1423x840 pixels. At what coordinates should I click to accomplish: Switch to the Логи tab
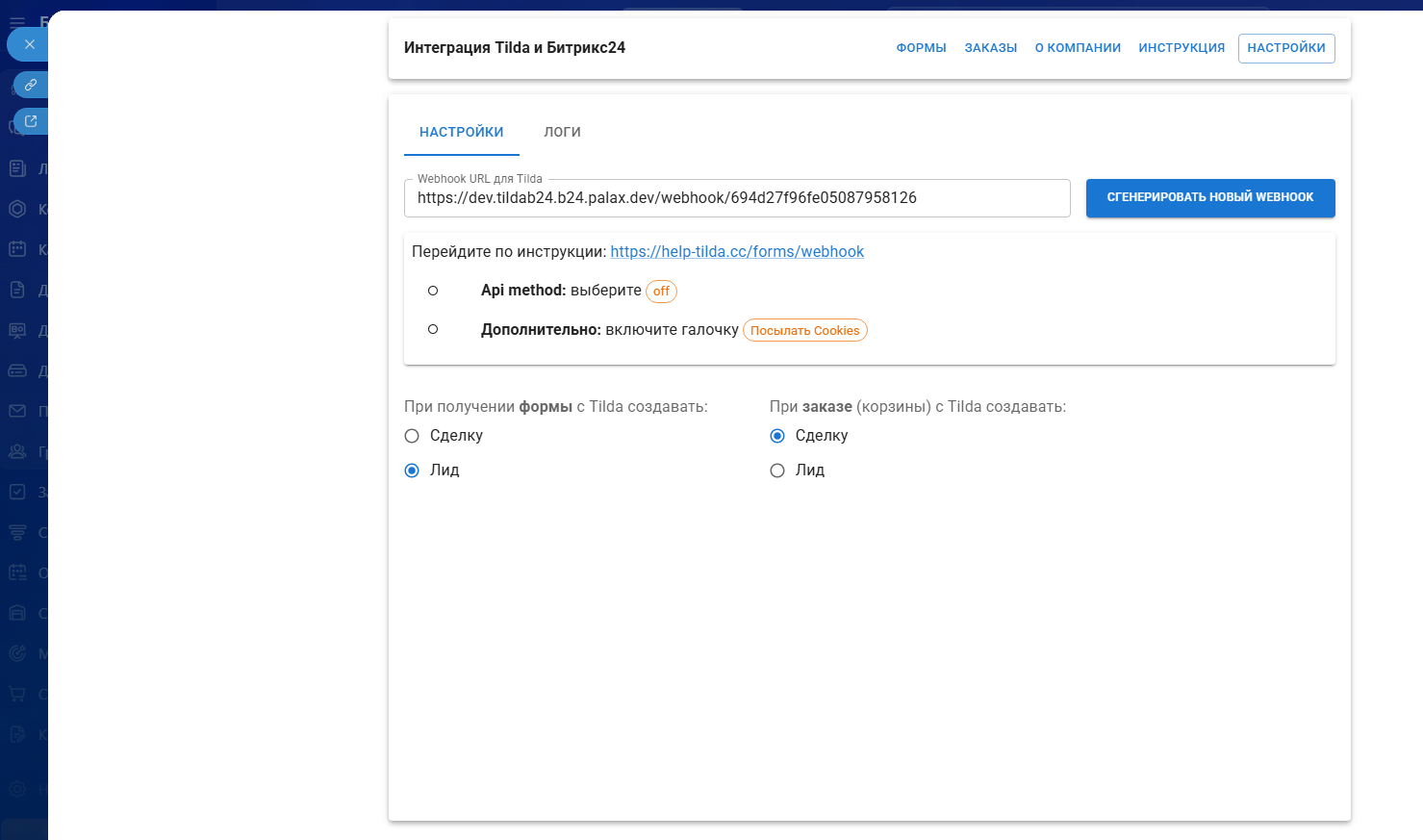coord(562,132)
